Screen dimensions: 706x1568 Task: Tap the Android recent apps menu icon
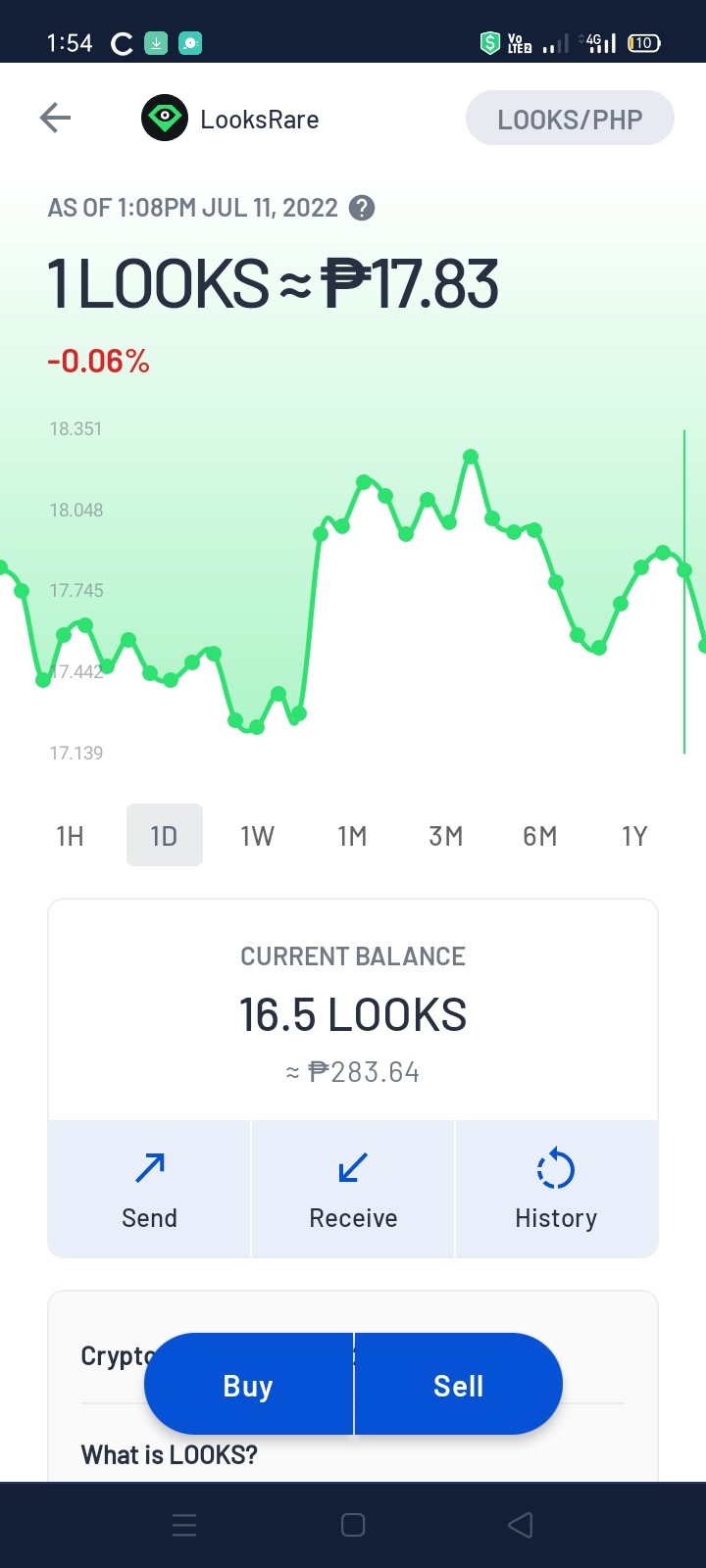pyautogui.click(x=184, y=1525)
